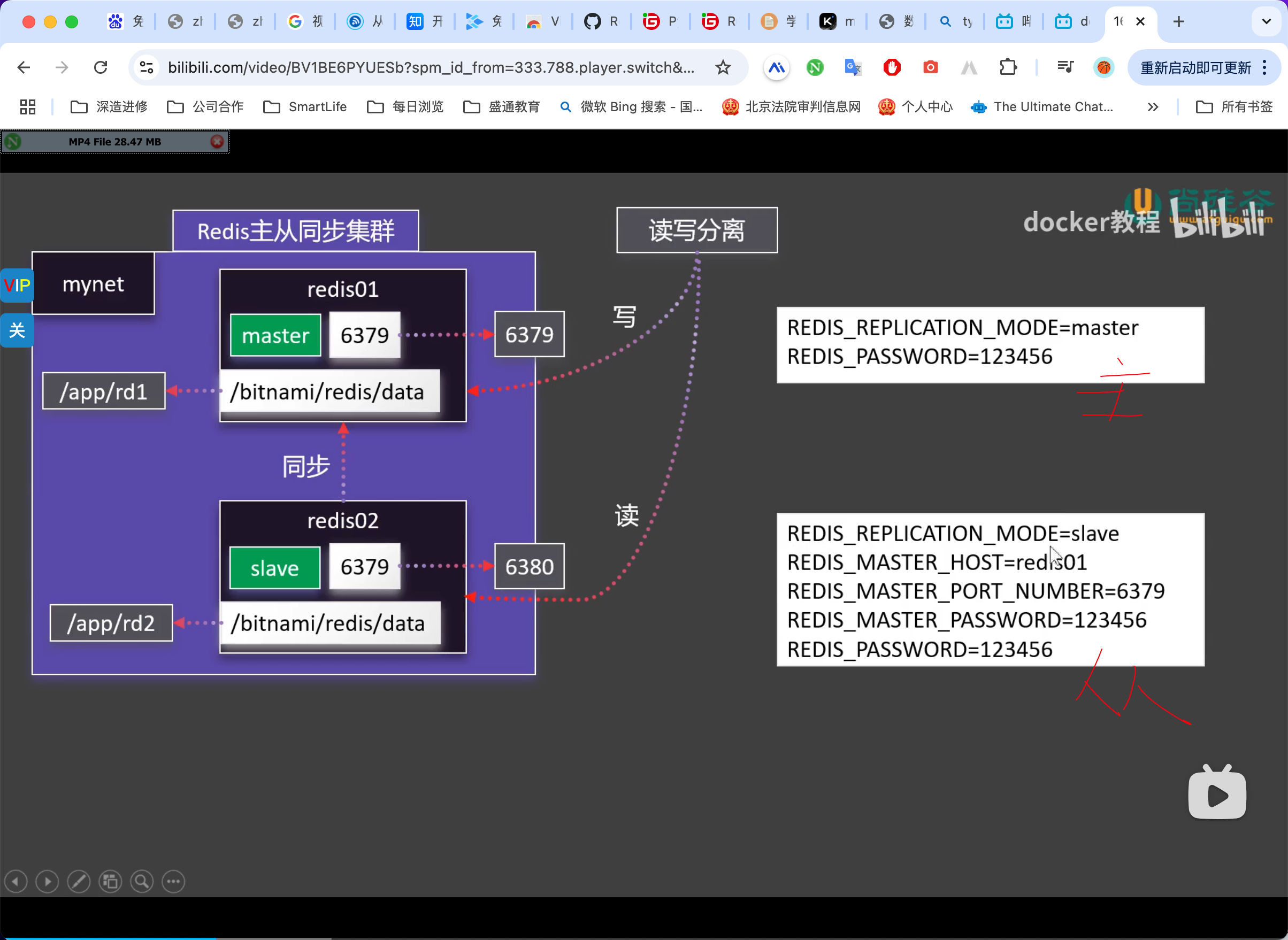Close the MP4 File download bar

pos(217,142)
